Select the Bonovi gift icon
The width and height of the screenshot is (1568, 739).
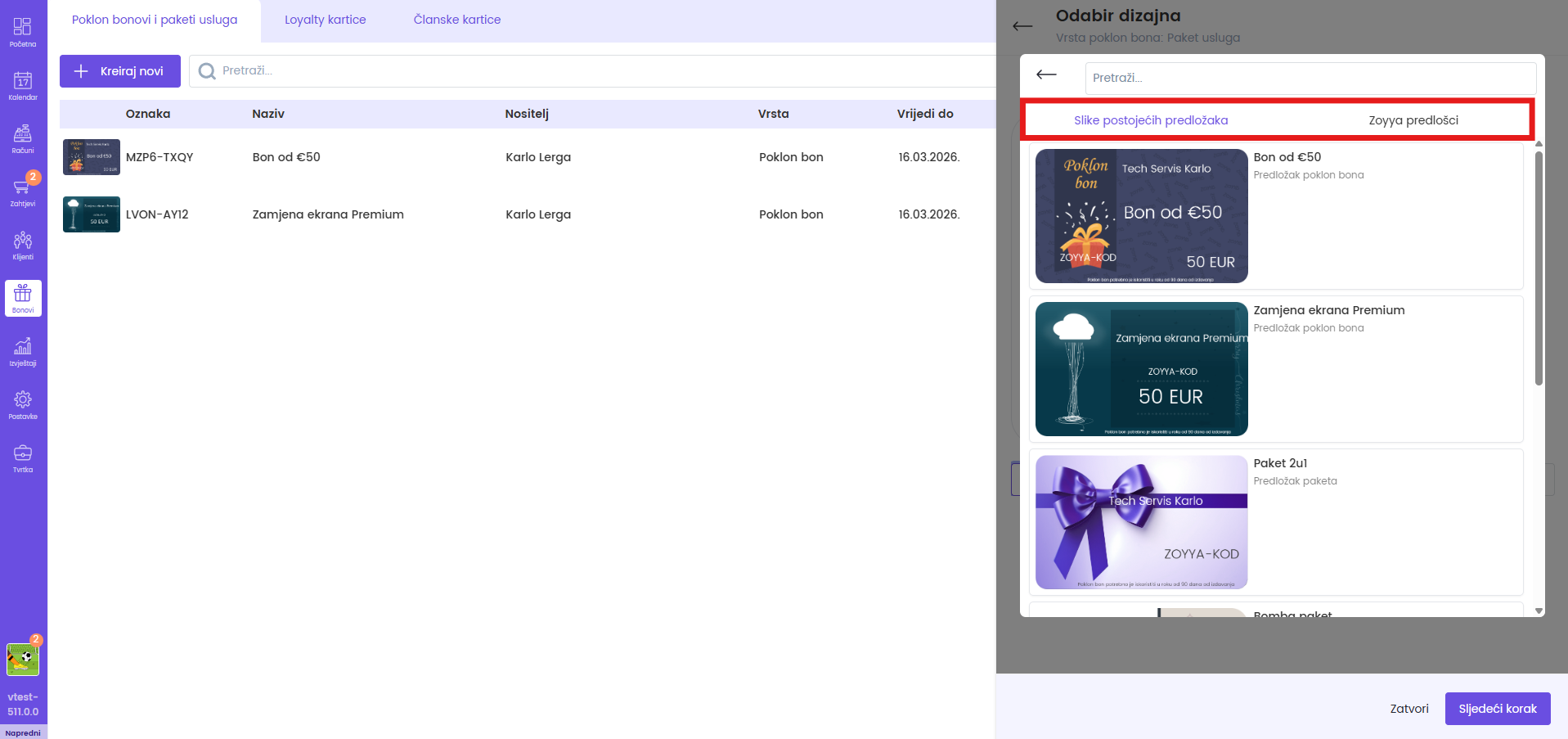click(23, 298)
